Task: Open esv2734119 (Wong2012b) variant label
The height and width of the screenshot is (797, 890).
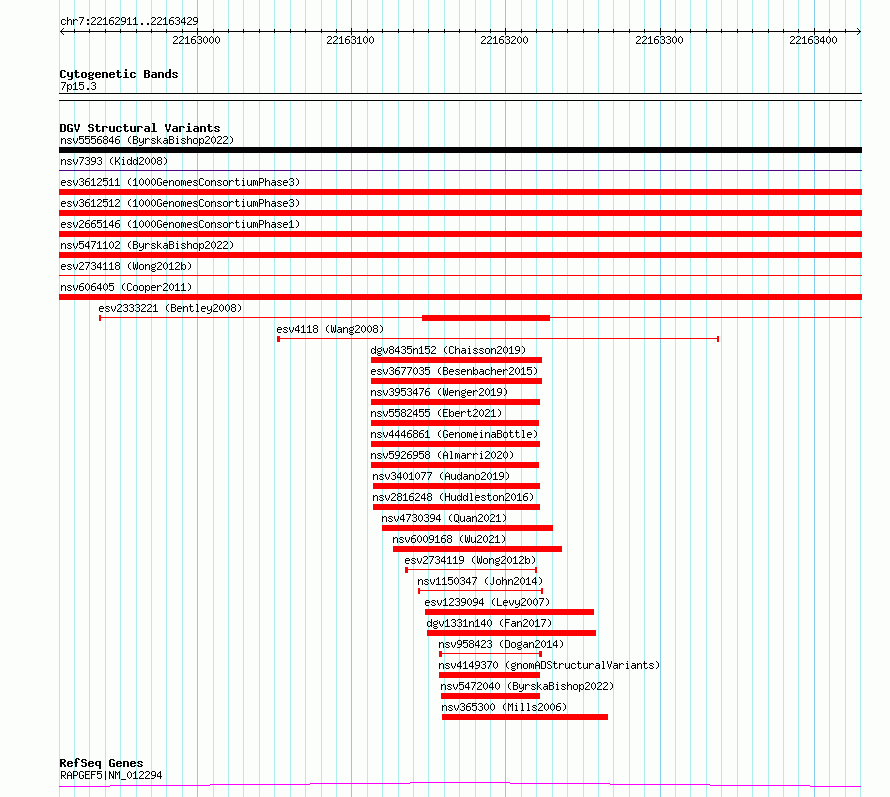Action: [x=470, y=560]
